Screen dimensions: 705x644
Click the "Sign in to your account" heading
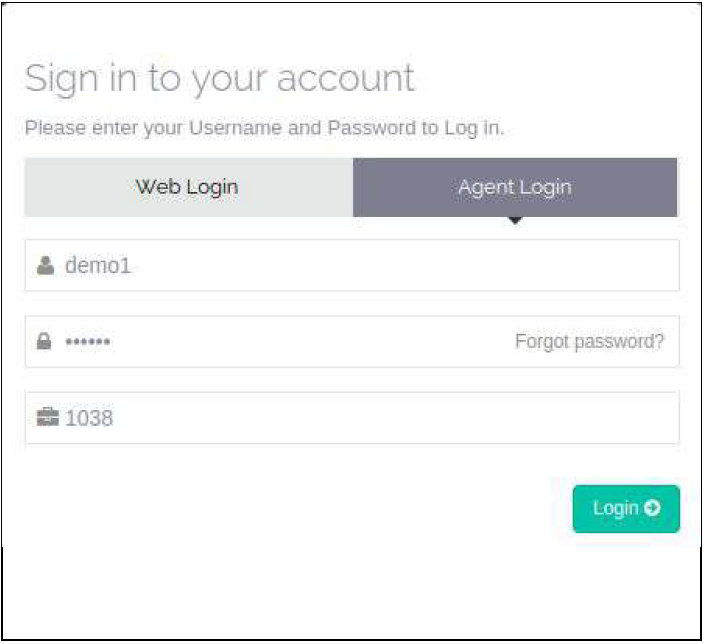point(219,78)
